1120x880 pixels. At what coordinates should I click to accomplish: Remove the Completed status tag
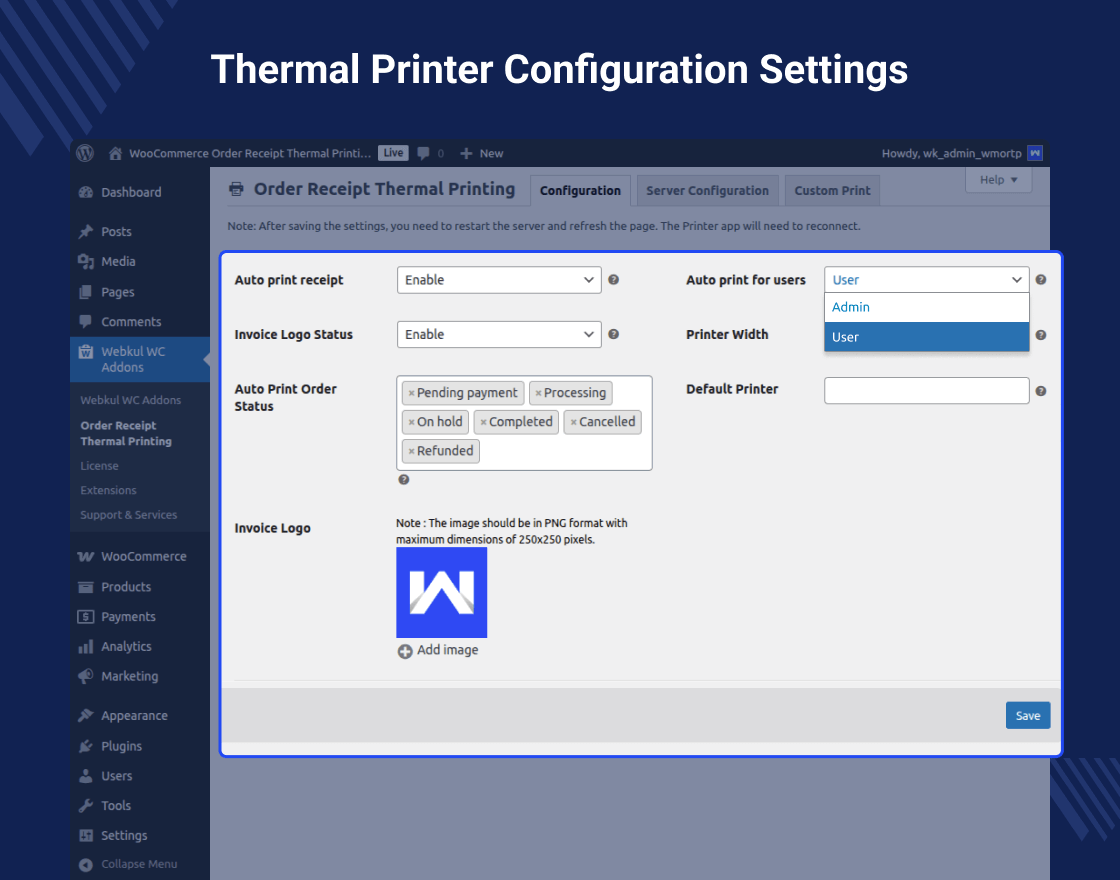[x=484, y=423]
